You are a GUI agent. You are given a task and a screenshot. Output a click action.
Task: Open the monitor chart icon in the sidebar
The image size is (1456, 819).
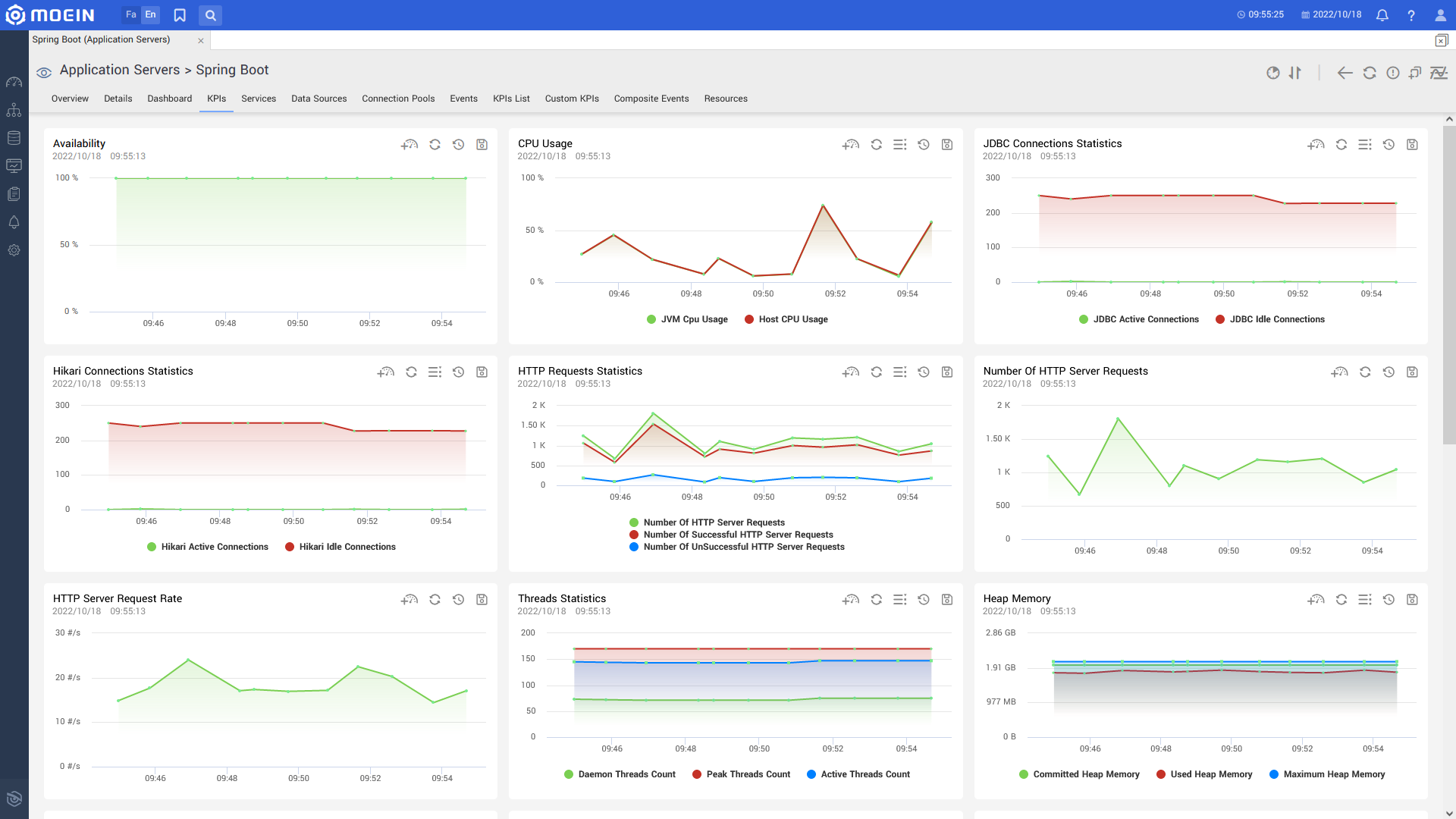pyautogui.click(x=14, y=165)
